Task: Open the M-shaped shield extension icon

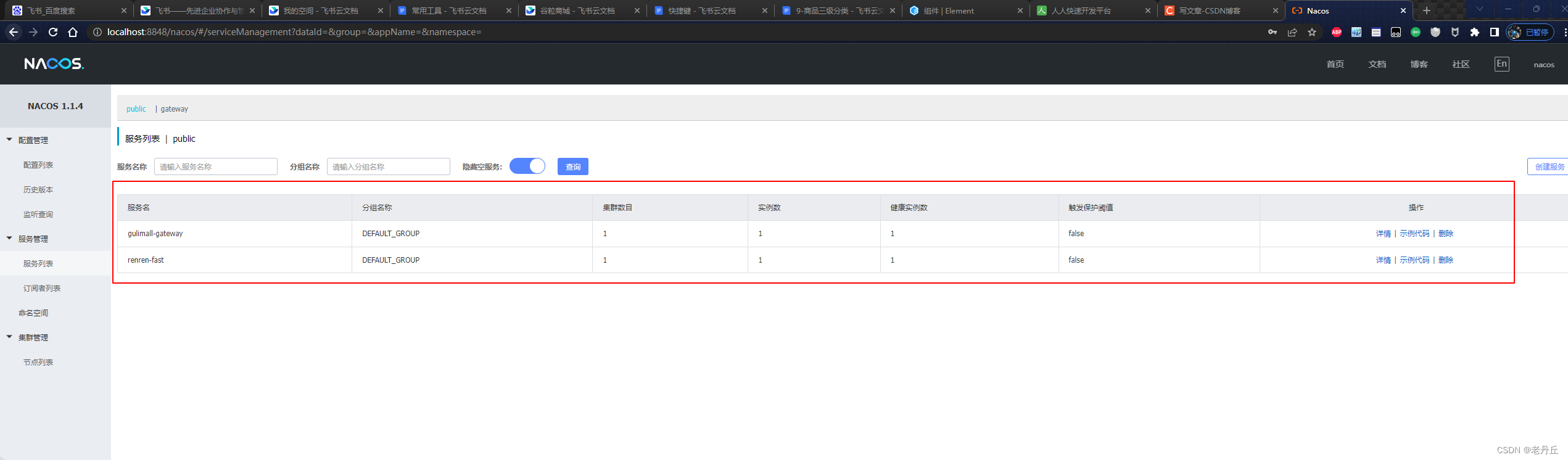Action: click(1455, 32)
